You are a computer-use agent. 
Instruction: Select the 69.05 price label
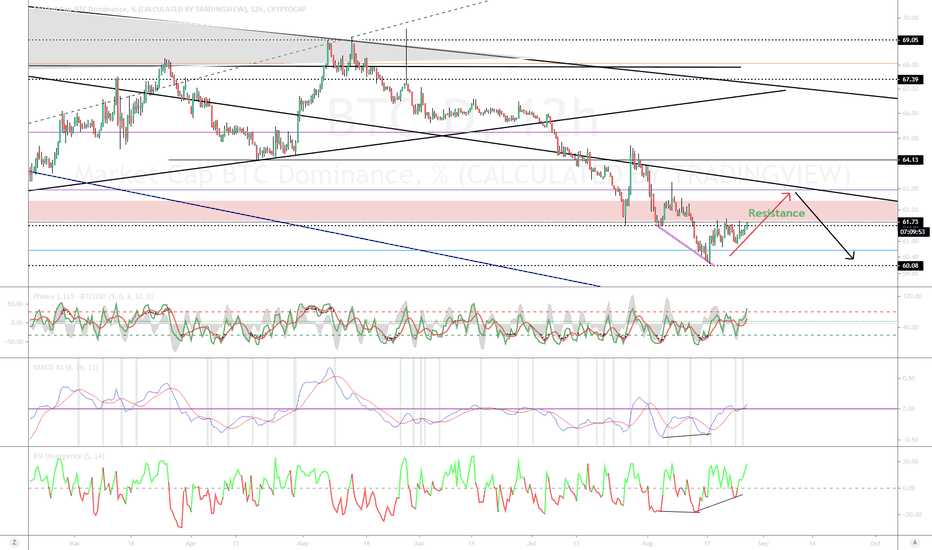pos(911,40)
